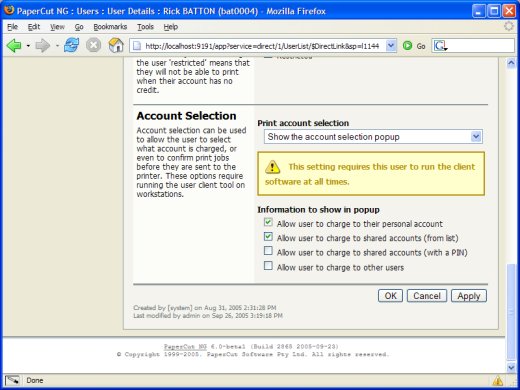
Task: Open the View menu
Action: 57,27
